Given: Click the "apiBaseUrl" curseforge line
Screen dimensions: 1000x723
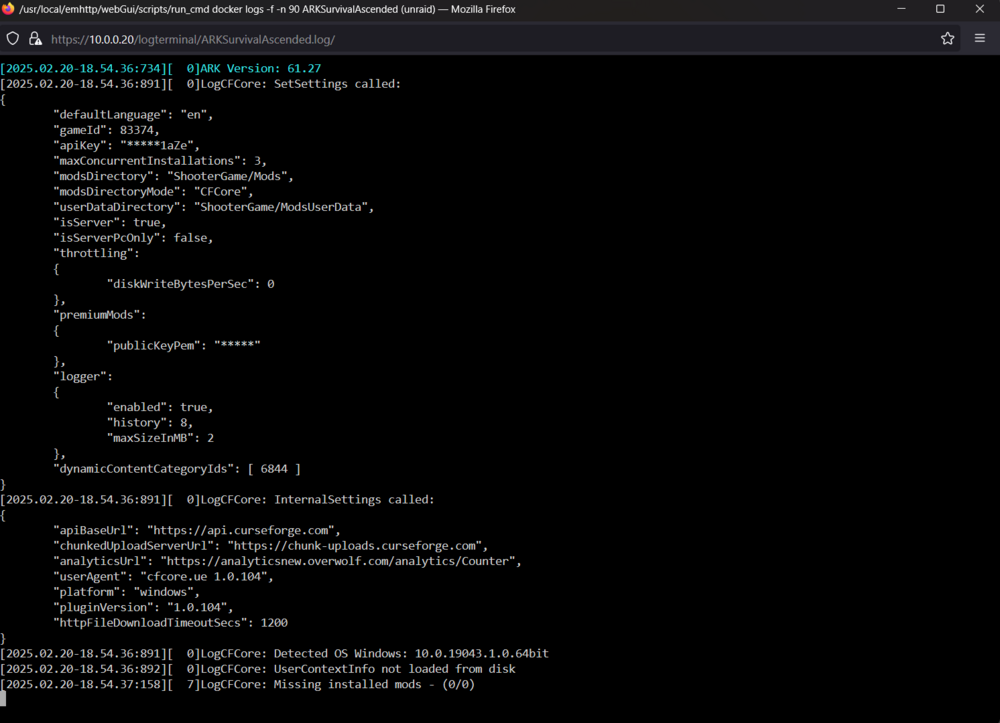Looking at the screenshot, I should 197,530.
